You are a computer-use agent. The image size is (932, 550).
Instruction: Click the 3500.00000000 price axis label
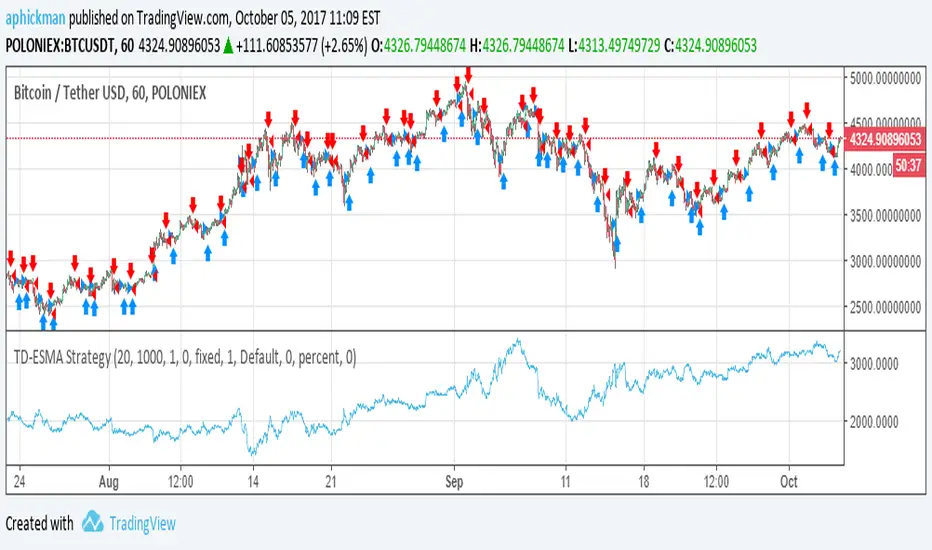(885, 215)
